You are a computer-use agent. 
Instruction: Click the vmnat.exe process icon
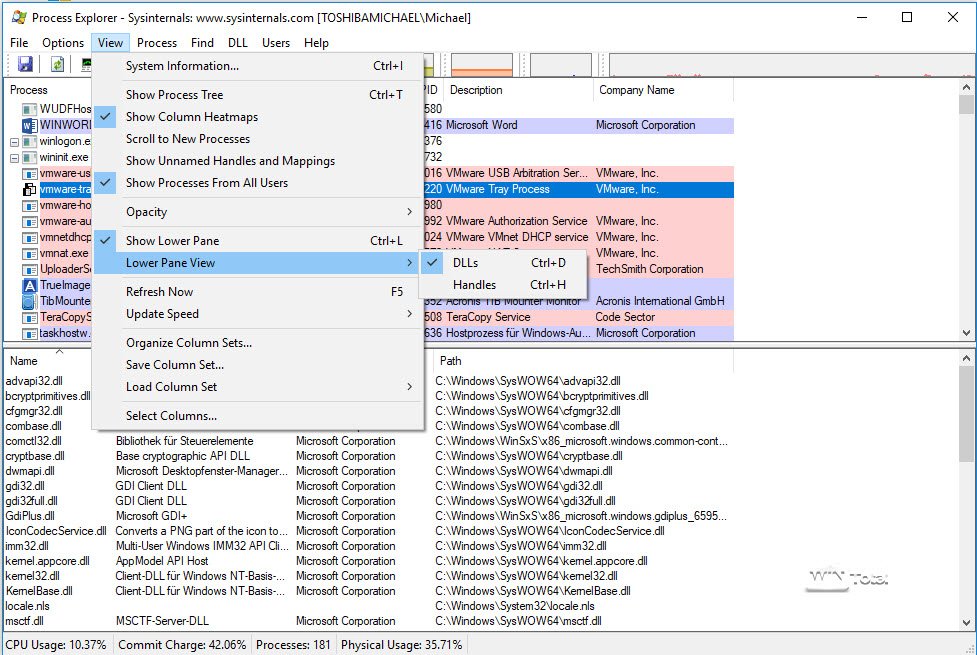[x=29, y=254]
